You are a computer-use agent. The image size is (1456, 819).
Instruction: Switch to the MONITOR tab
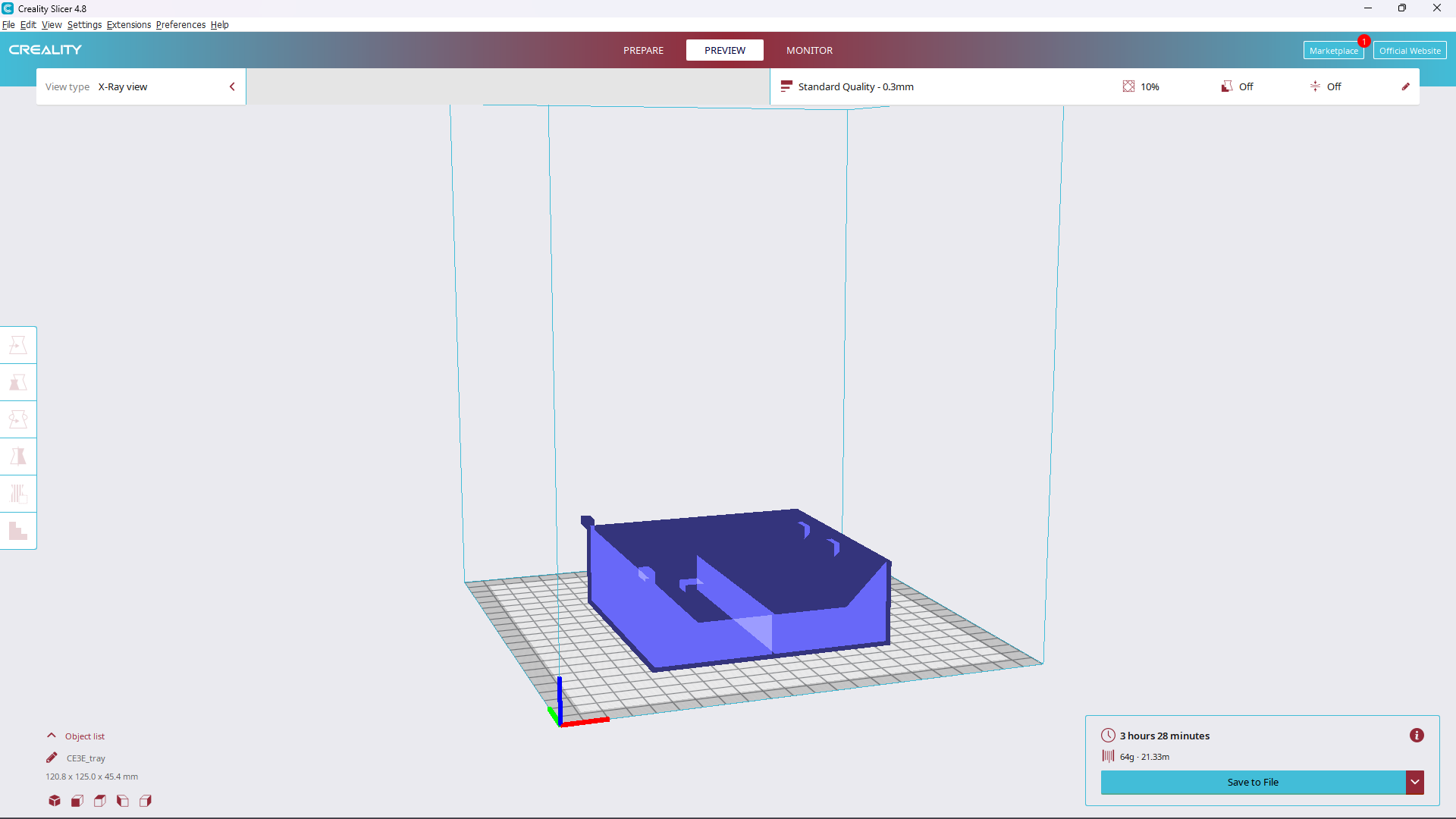click(x=809, y=50)
